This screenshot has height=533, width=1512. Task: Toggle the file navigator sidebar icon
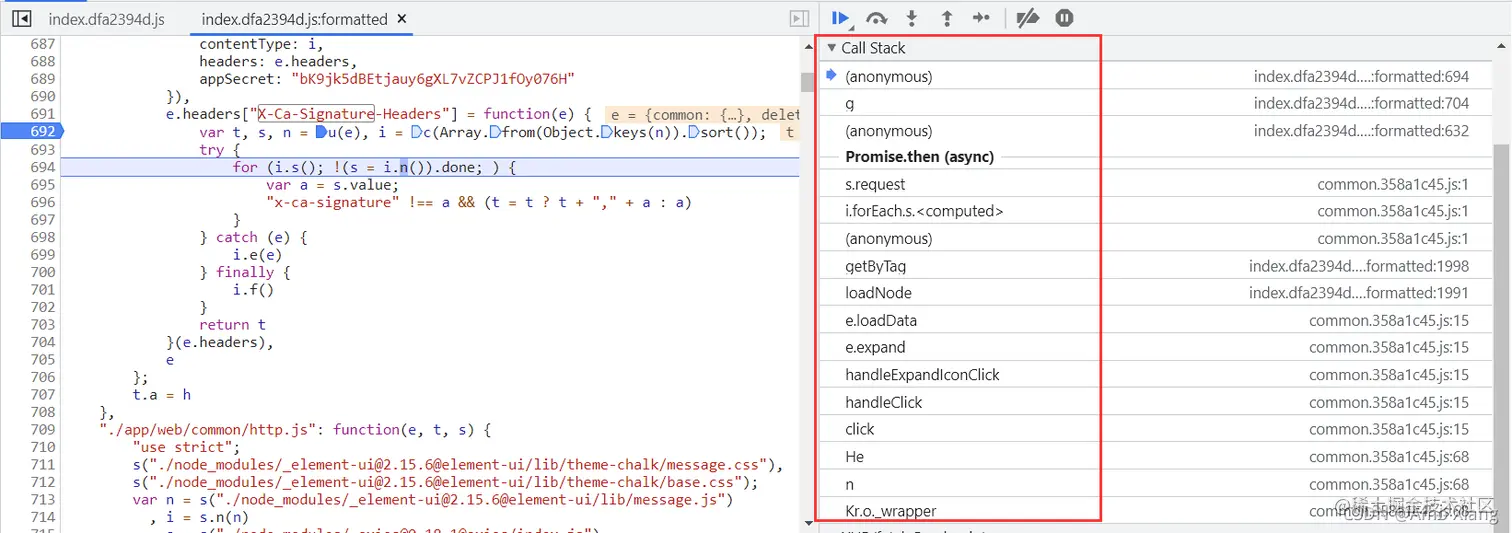pyautogui.click(x=21, y=19)
